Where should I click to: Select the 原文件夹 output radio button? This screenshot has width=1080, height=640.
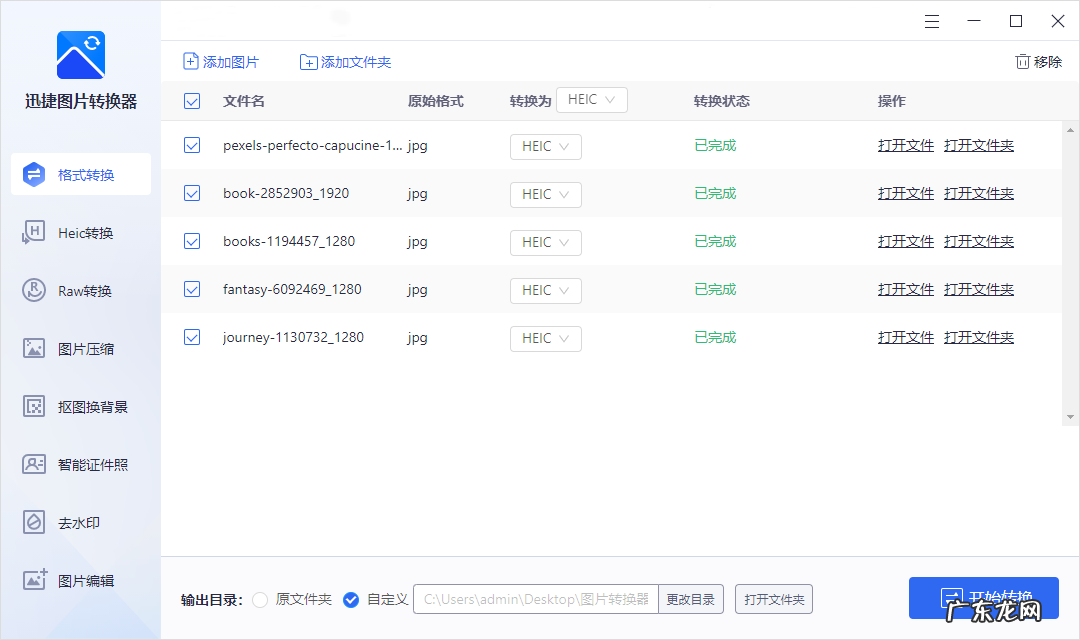pyautogui.click(x=260, y=599)
